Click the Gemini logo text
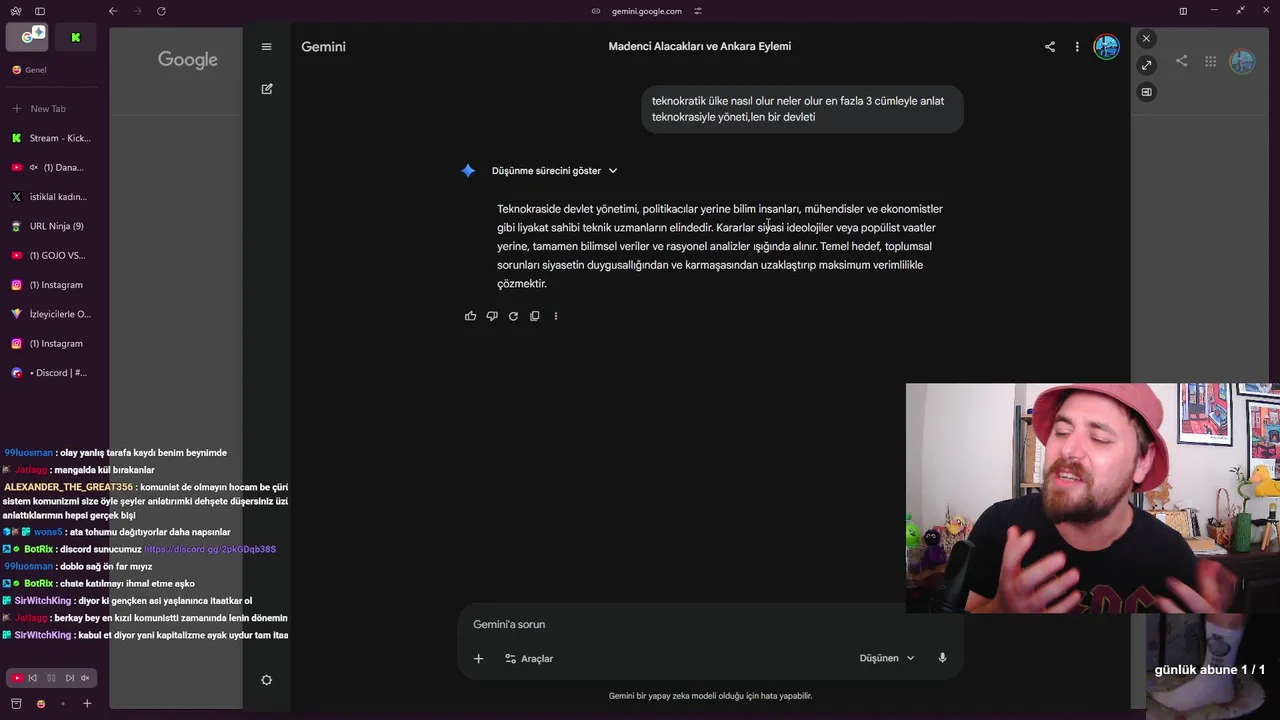The height and width of the screenshot is (720, 1280). tap(323, 47)
